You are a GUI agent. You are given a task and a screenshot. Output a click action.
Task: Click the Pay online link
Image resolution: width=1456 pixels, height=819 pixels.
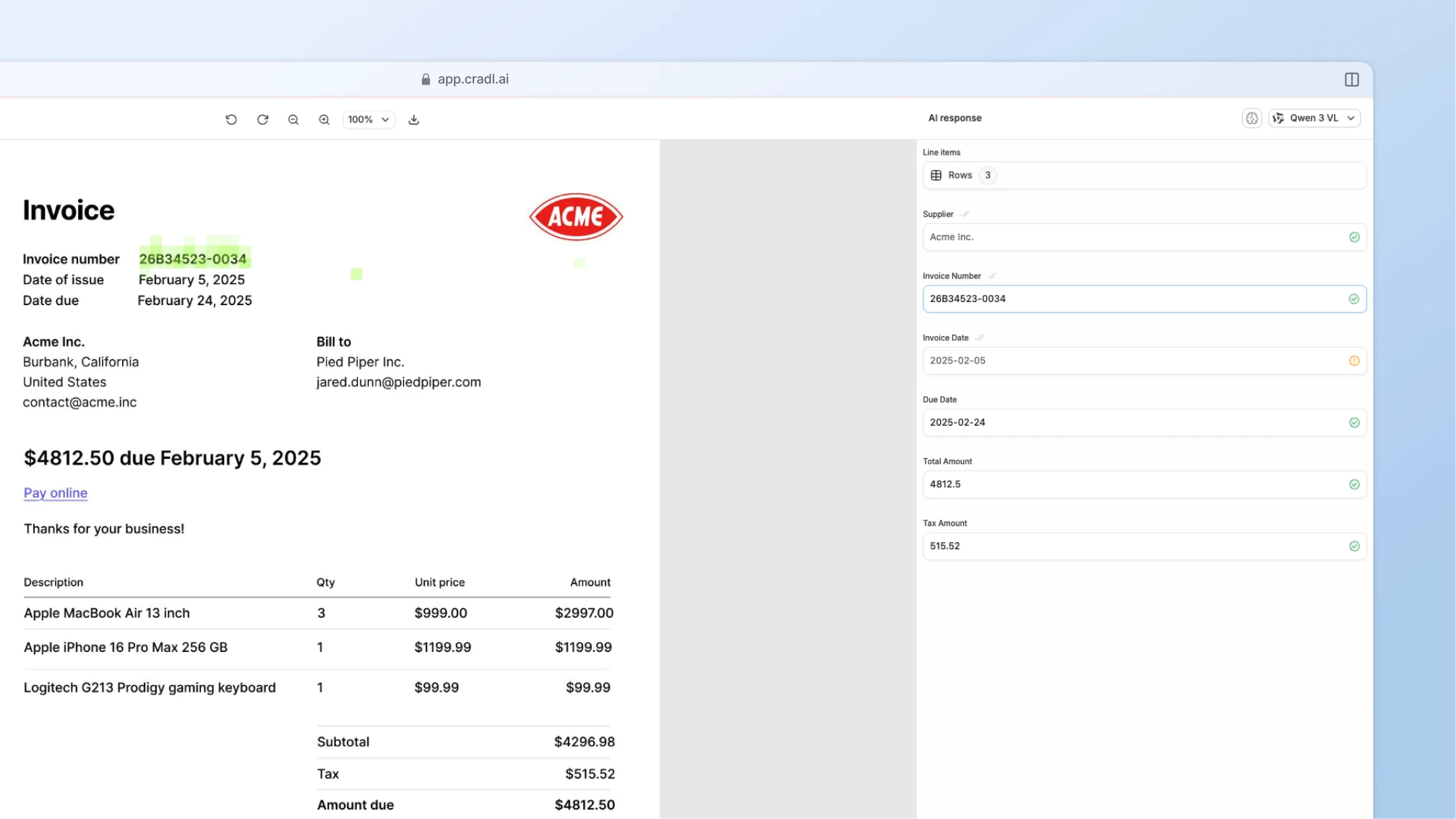55,492
